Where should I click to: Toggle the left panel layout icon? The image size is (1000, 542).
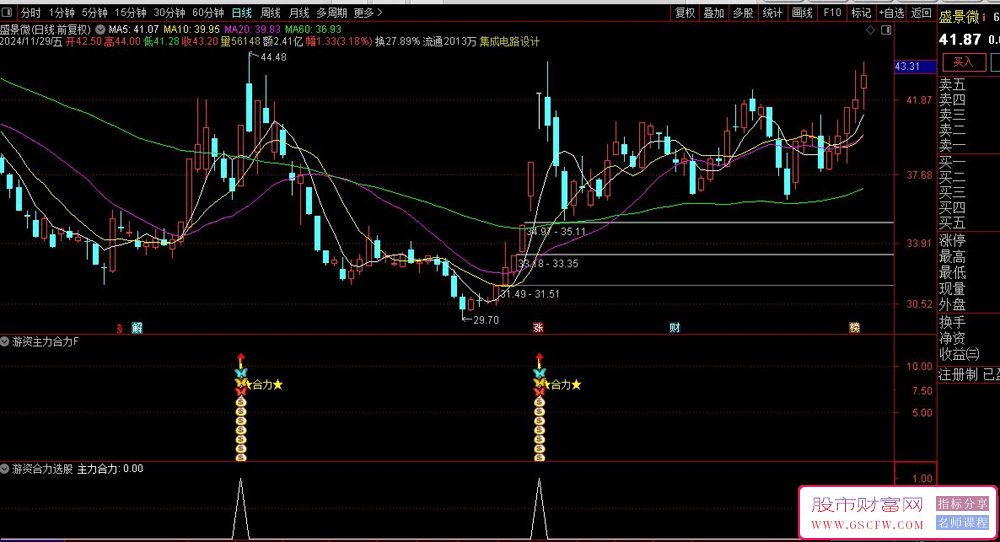coord(7,13)
